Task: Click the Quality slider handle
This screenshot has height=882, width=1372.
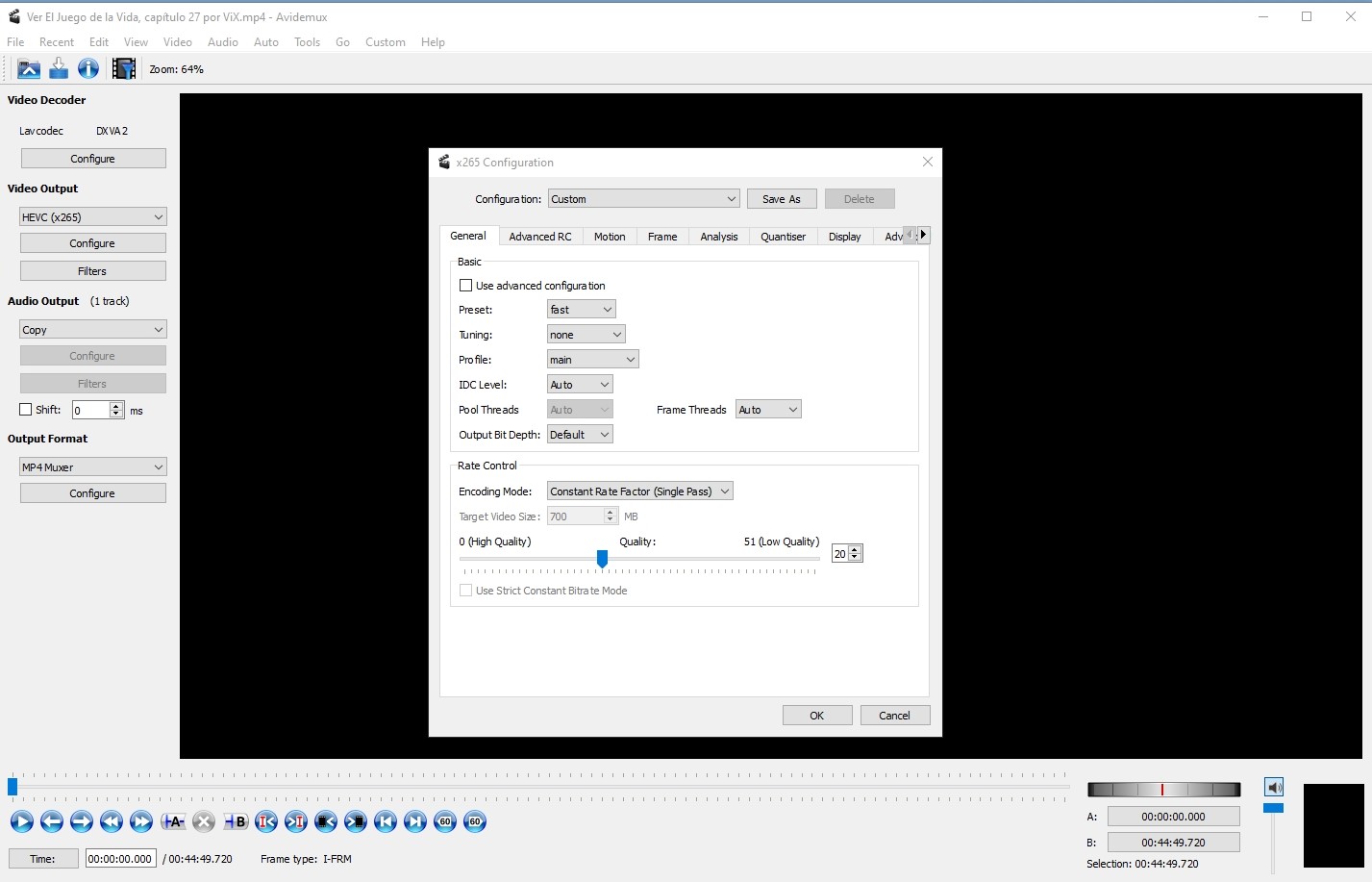Action: point(602,559)
